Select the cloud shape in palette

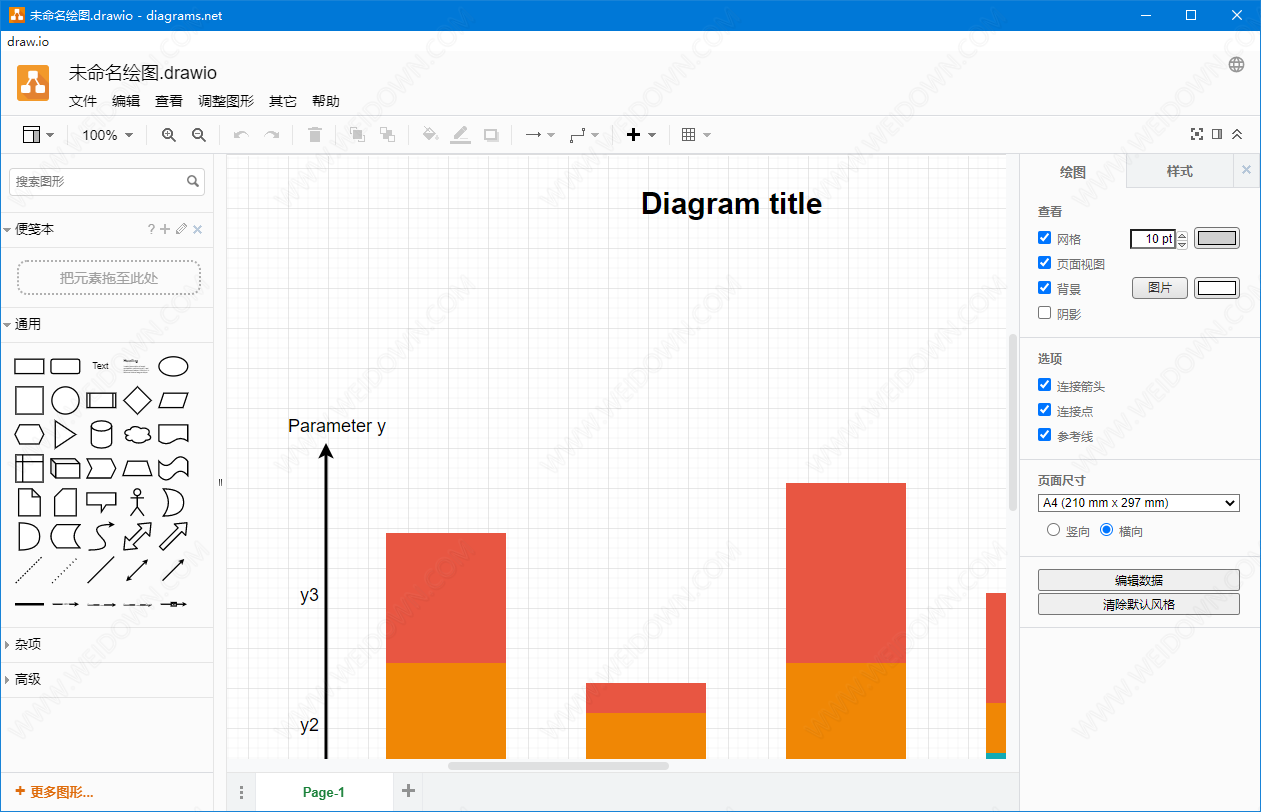137,435
